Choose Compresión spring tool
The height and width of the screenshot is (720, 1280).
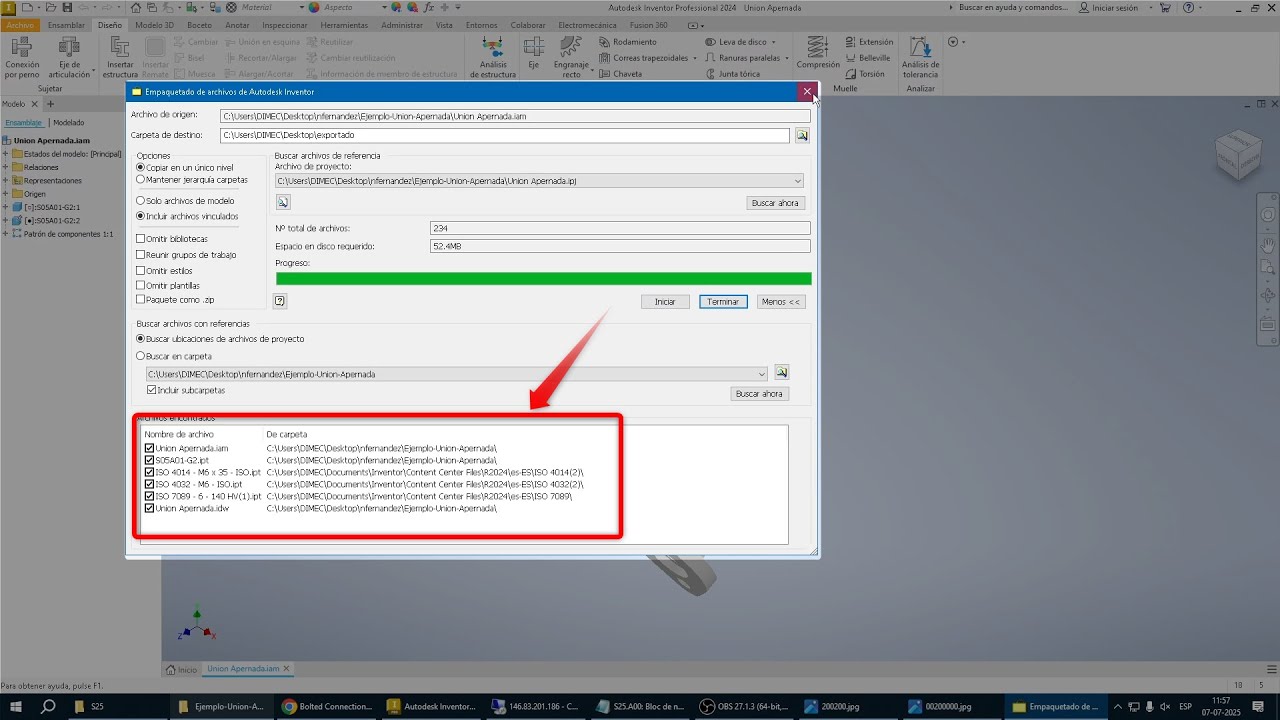[818, 52]
